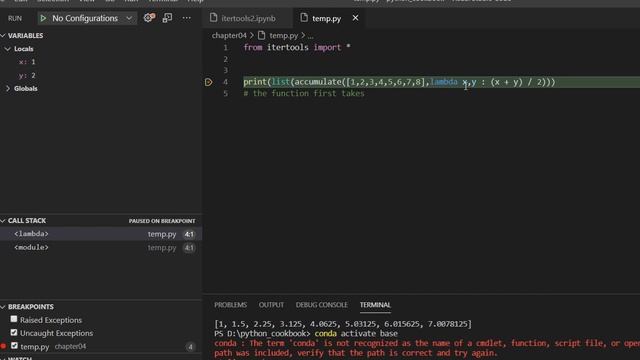Image resolution: width=640 pixels, height=360 pixels.
Task: Click line number 5 in gutter
Action: (x=225, y=93)
